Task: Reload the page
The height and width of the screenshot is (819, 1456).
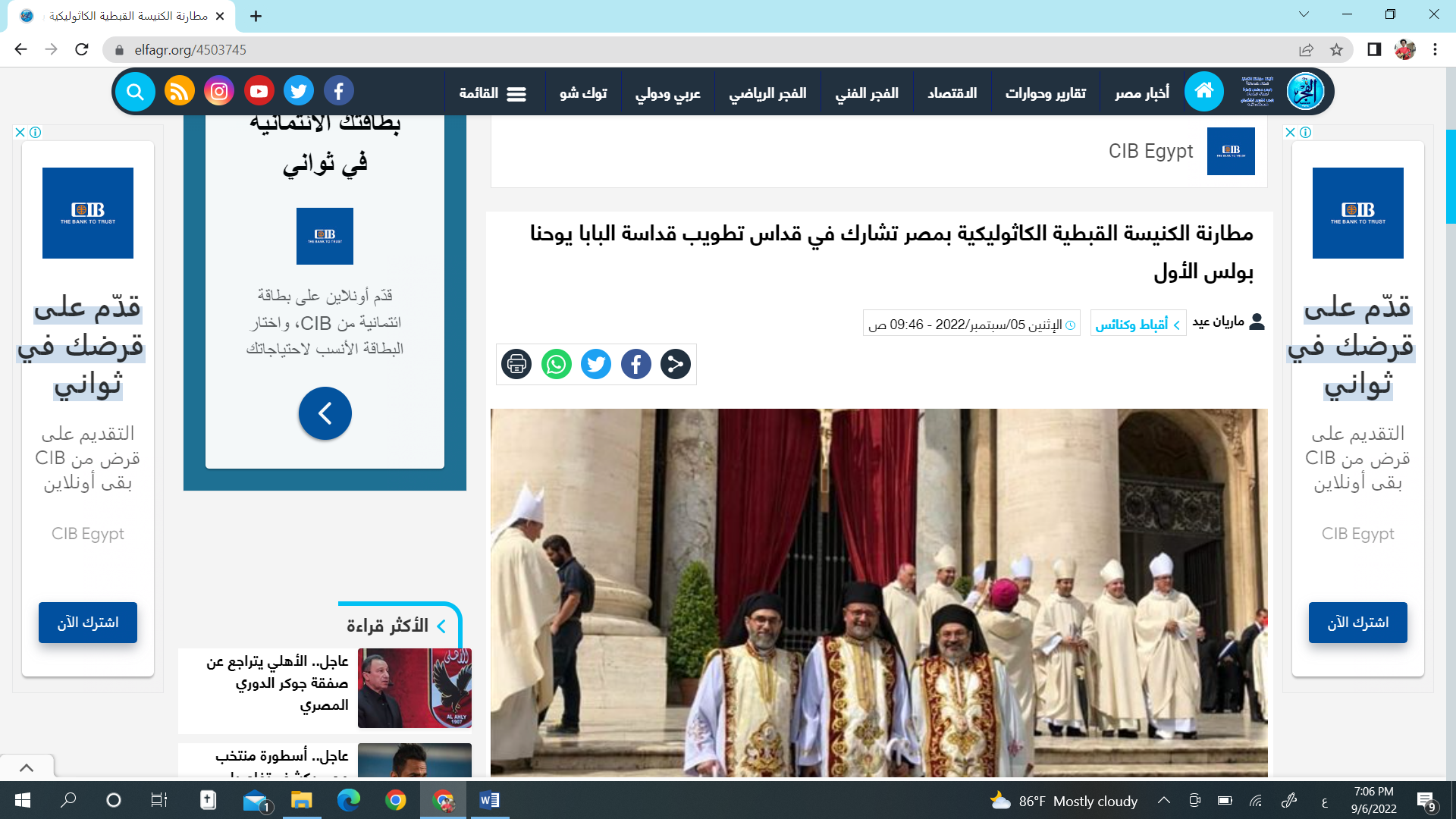Action: coord(82,49)
